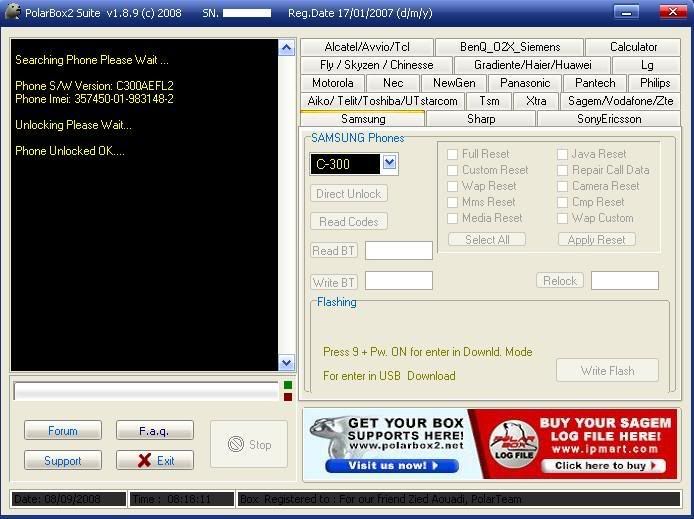Open the Sagem/Vodafone/Zte tab

pyautogui.click(x=621, y=101)
